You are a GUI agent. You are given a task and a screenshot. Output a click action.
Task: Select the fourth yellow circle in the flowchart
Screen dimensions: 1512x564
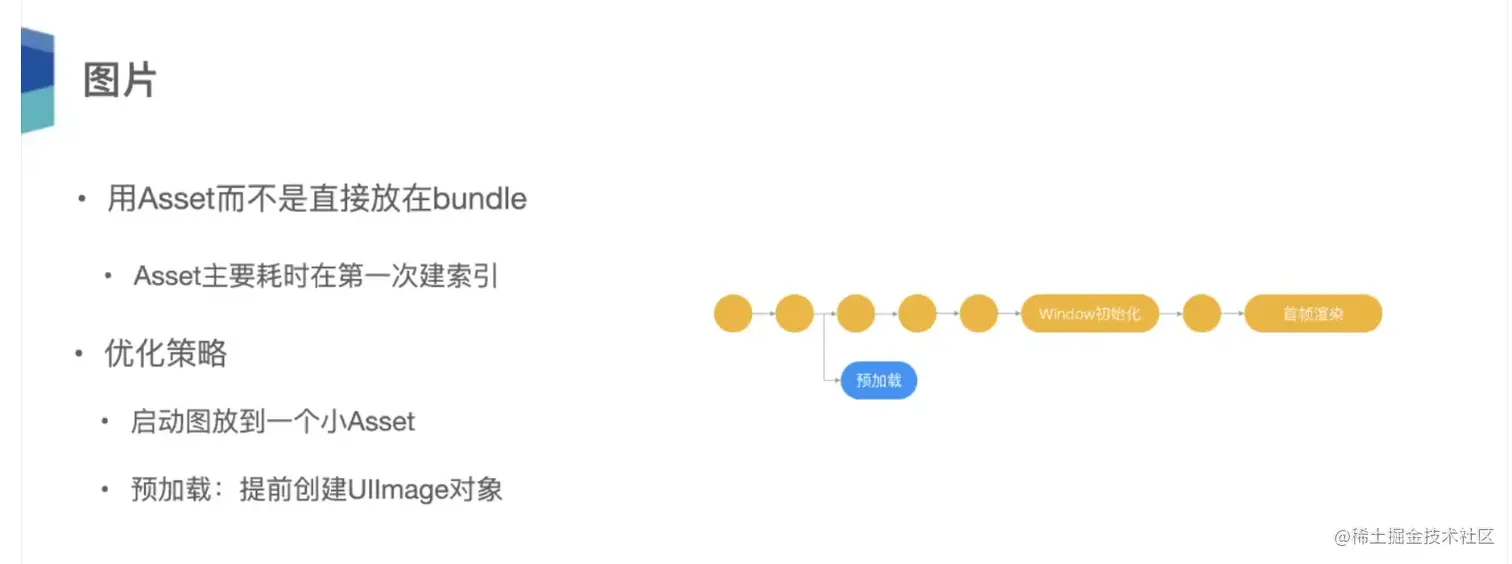[x=918, y=313]
